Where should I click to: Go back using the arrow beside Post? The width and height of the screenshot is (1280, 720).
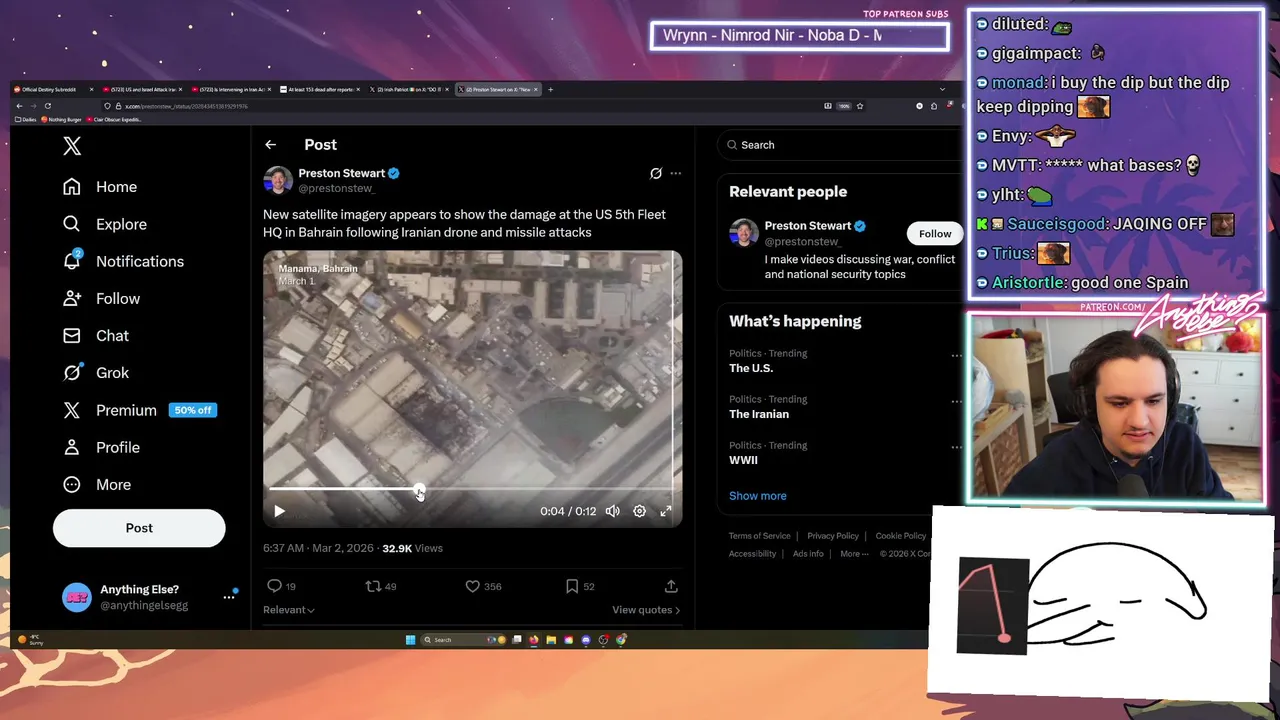pyautogui.click(x=270, y=145)
